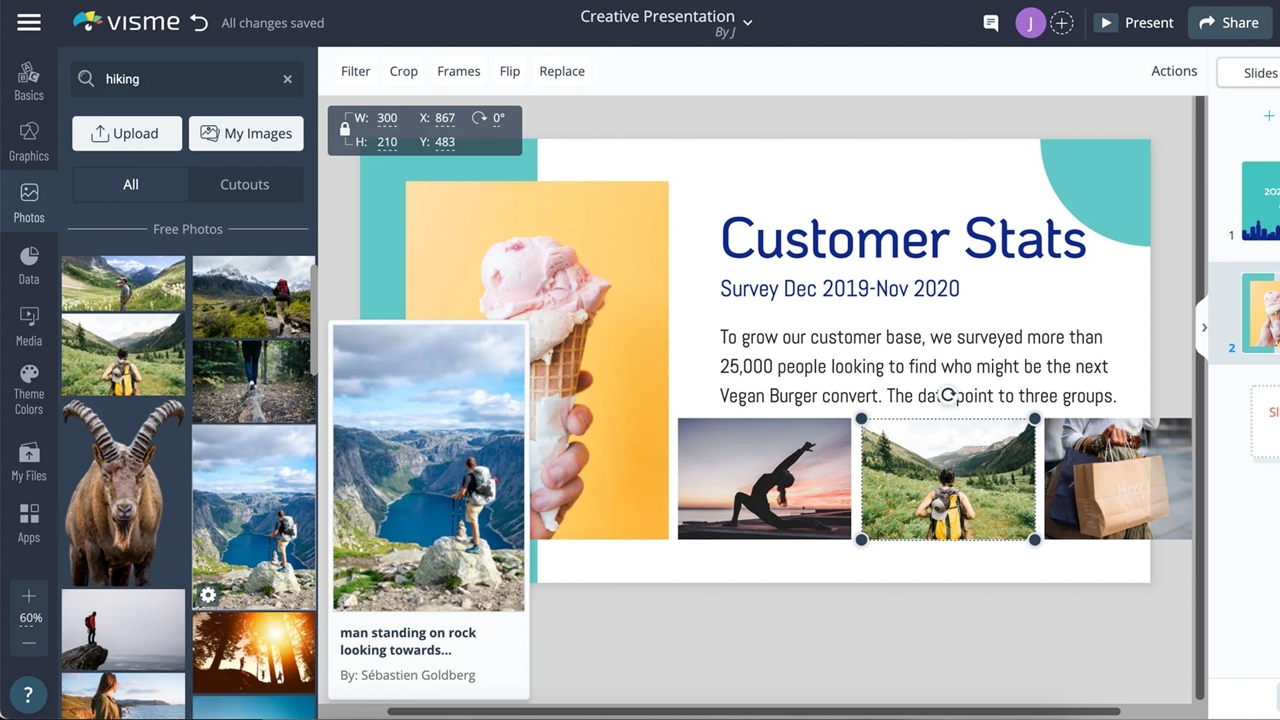Image resolution: width=1280 pixels, height=720 pixels.
Task: Toggle the aspect ratio lock on dimensions
Action: coord(344,130)
